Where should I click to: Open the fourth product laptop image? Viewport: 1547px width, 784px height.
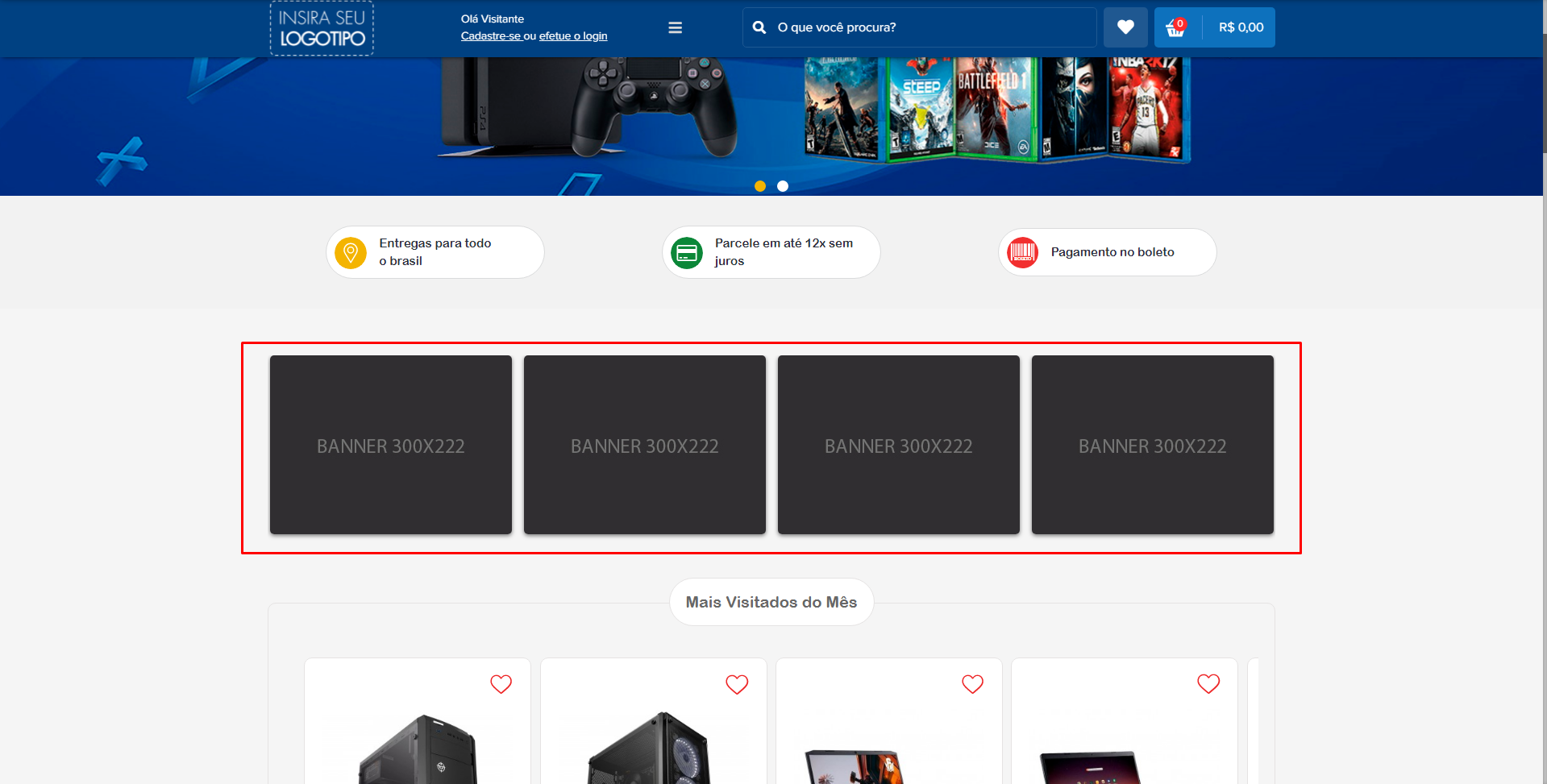coord(1090,767)
